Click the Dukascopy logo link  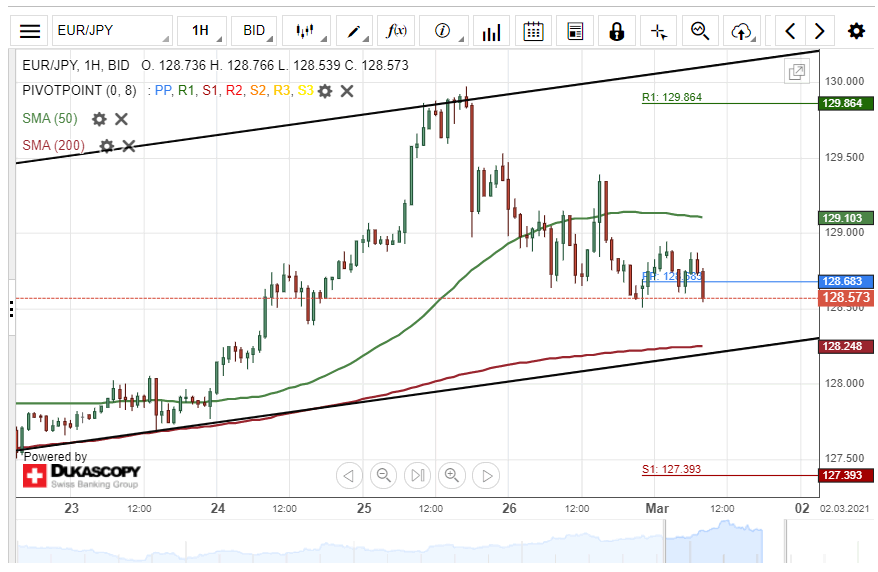point(82,476)
